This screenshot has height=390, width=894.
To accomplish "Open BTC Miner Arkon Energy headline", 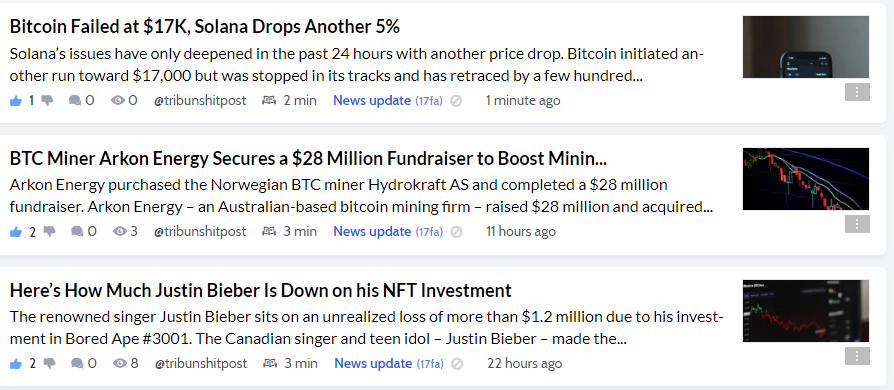I will coord(308,159).
